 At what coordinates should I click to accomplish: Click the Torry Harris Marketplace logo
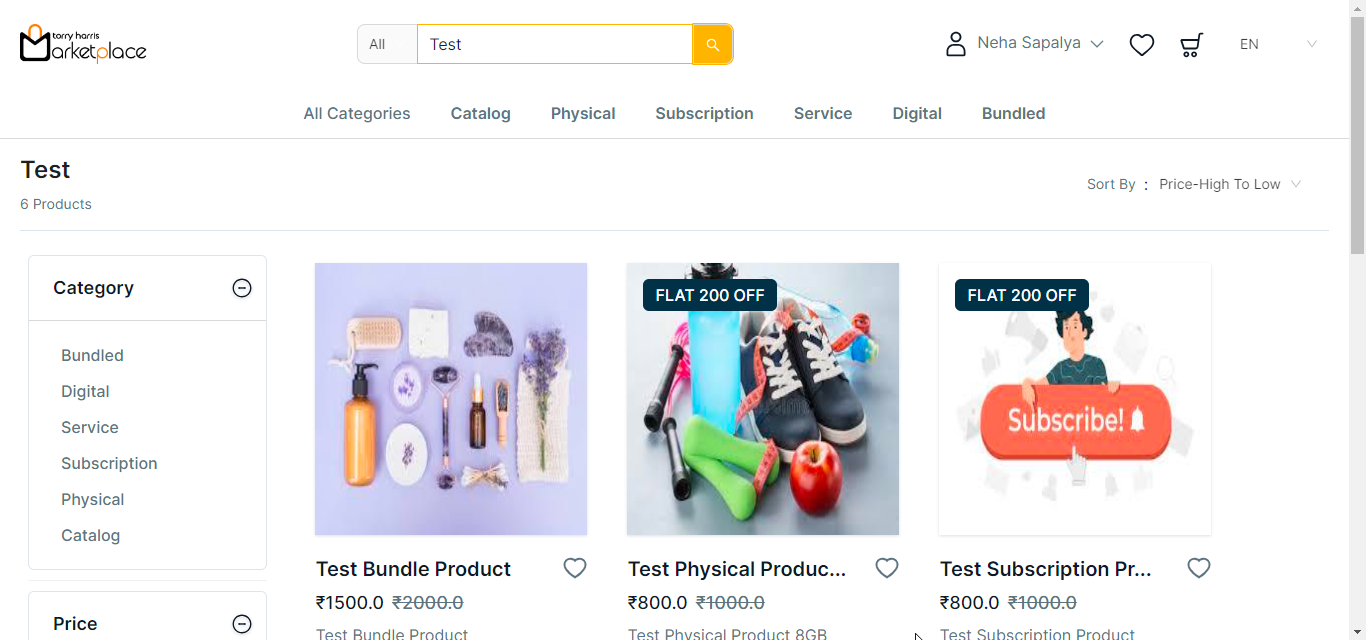point(83,43)
